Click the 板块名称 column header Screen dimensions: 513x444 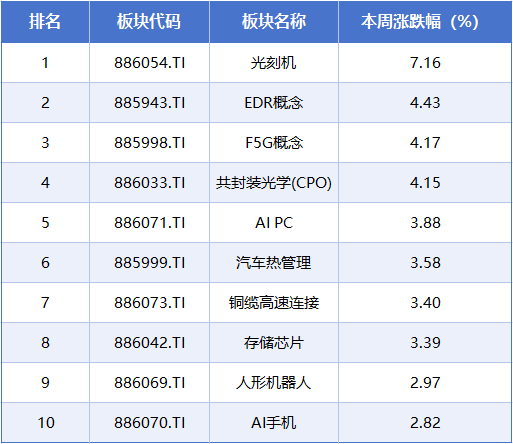pos(274,22)
